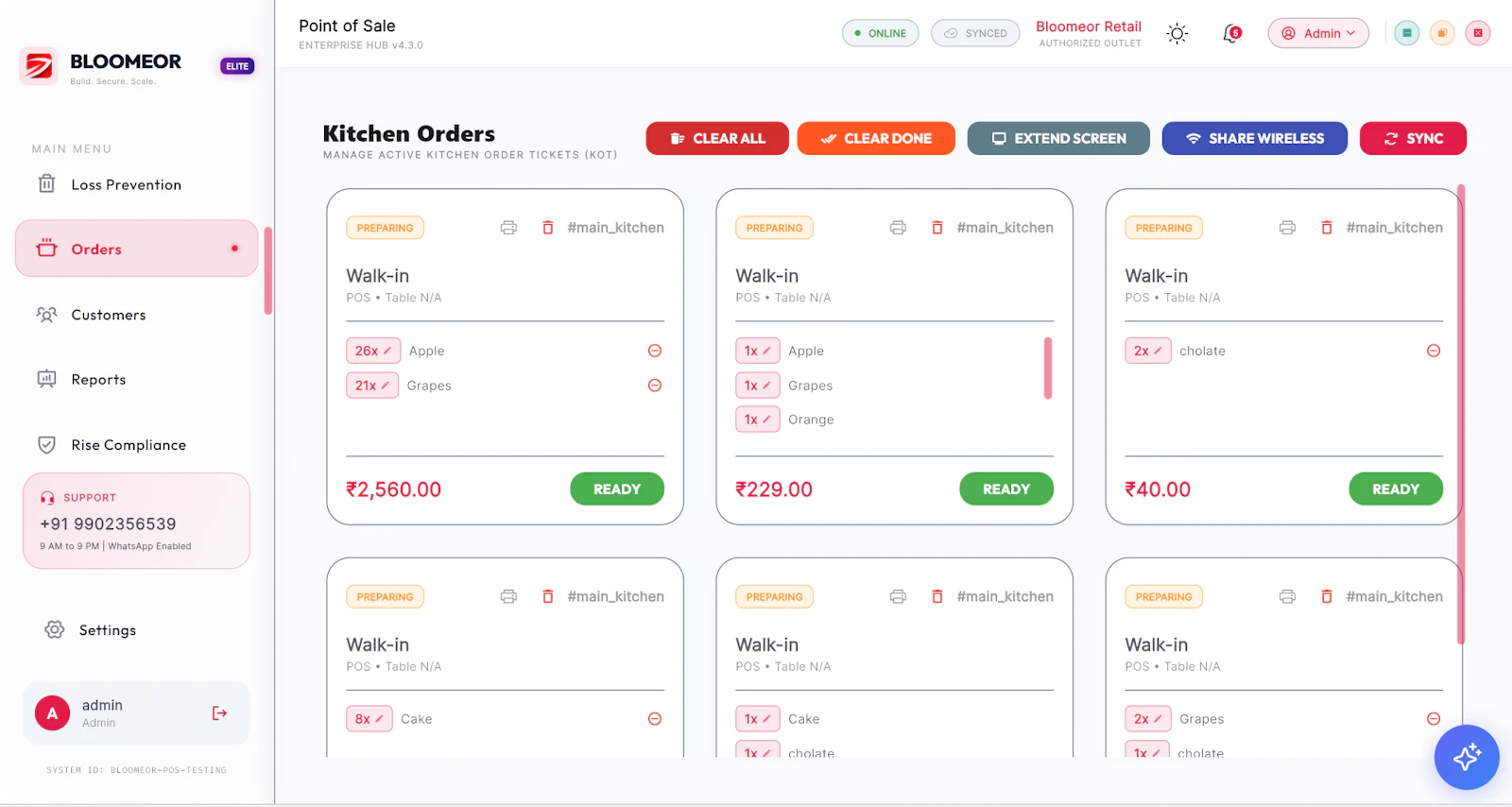The image size is (1512, 807).
Task: Click the Bloomeor logo
Action: point(39,66)
